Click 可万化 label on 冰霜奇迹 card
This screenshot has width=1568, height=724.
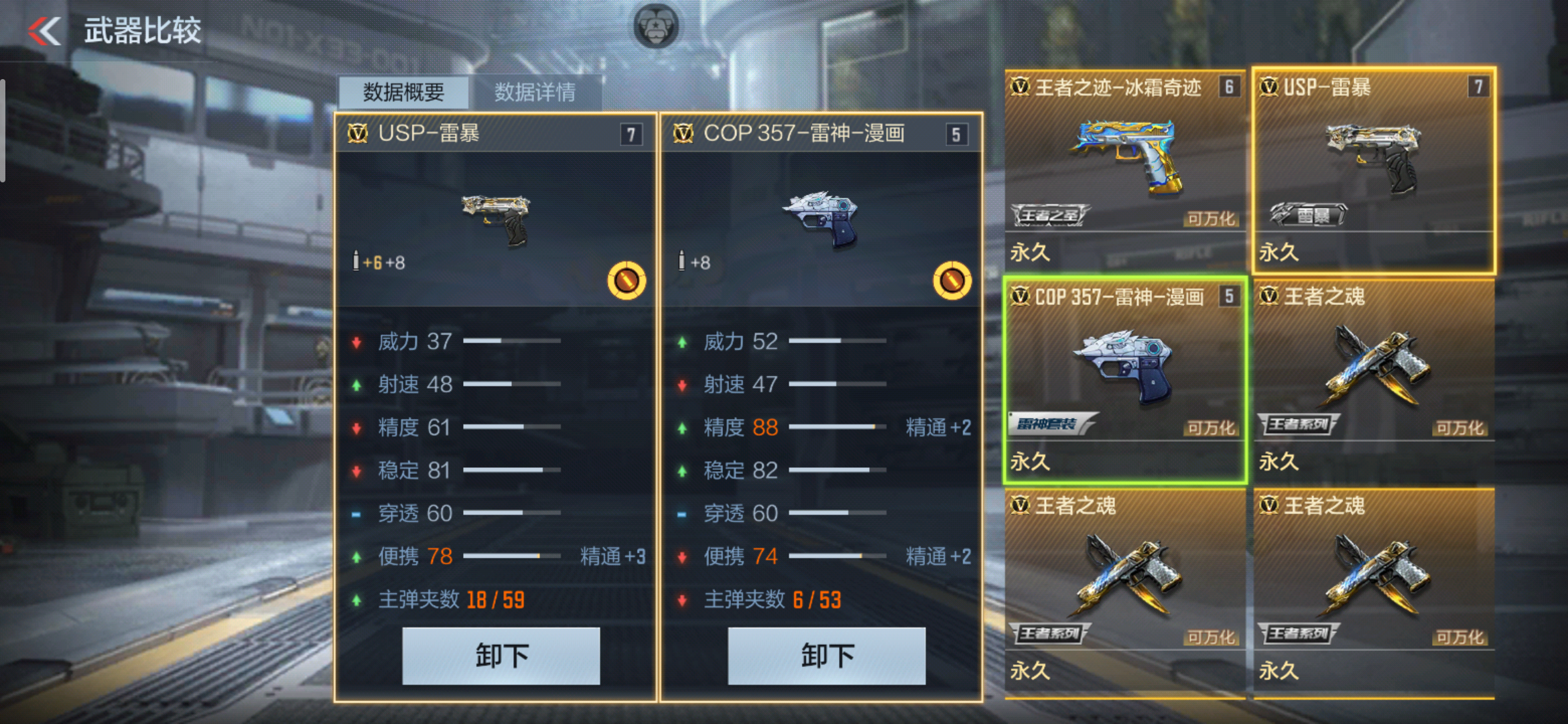pyautogui.click(x=1210, y=219)
